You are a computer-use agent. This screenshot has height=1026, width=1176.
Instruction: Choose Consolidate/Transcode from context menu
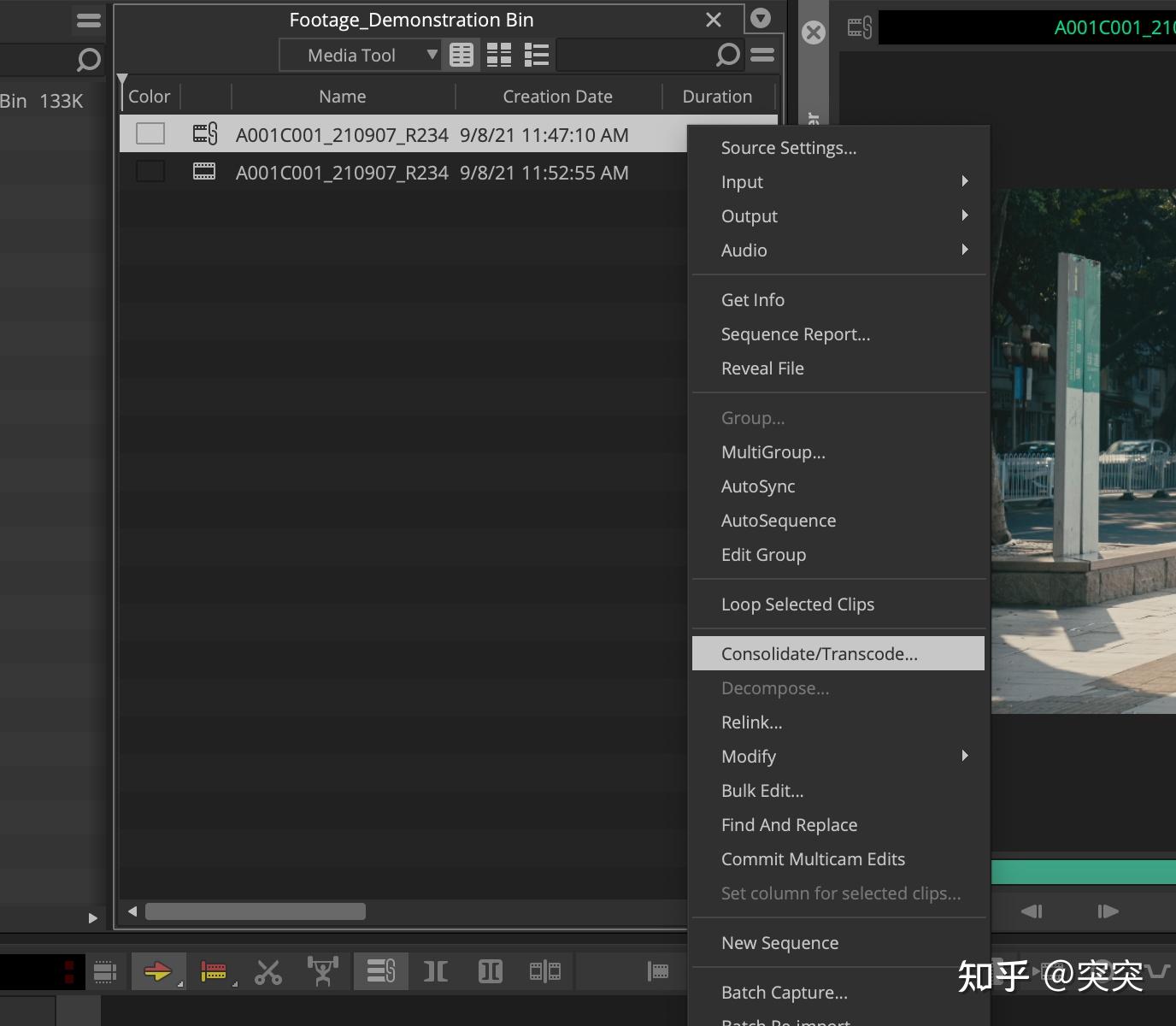820,654
